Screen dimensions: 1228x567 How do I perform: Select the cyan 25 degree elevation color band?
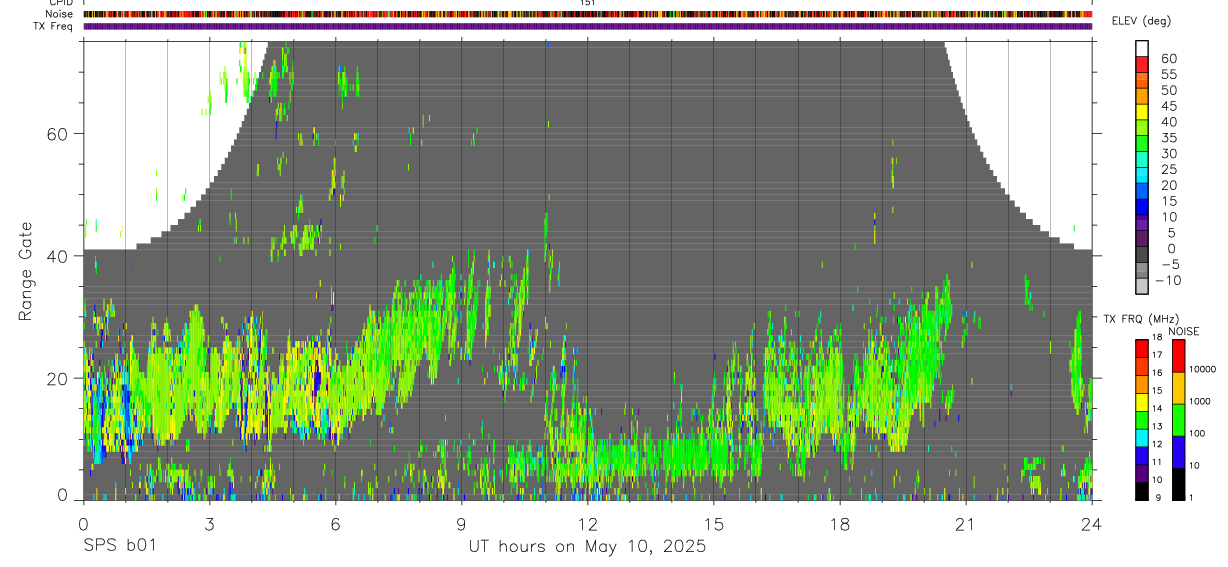(x=1142, y=176)
